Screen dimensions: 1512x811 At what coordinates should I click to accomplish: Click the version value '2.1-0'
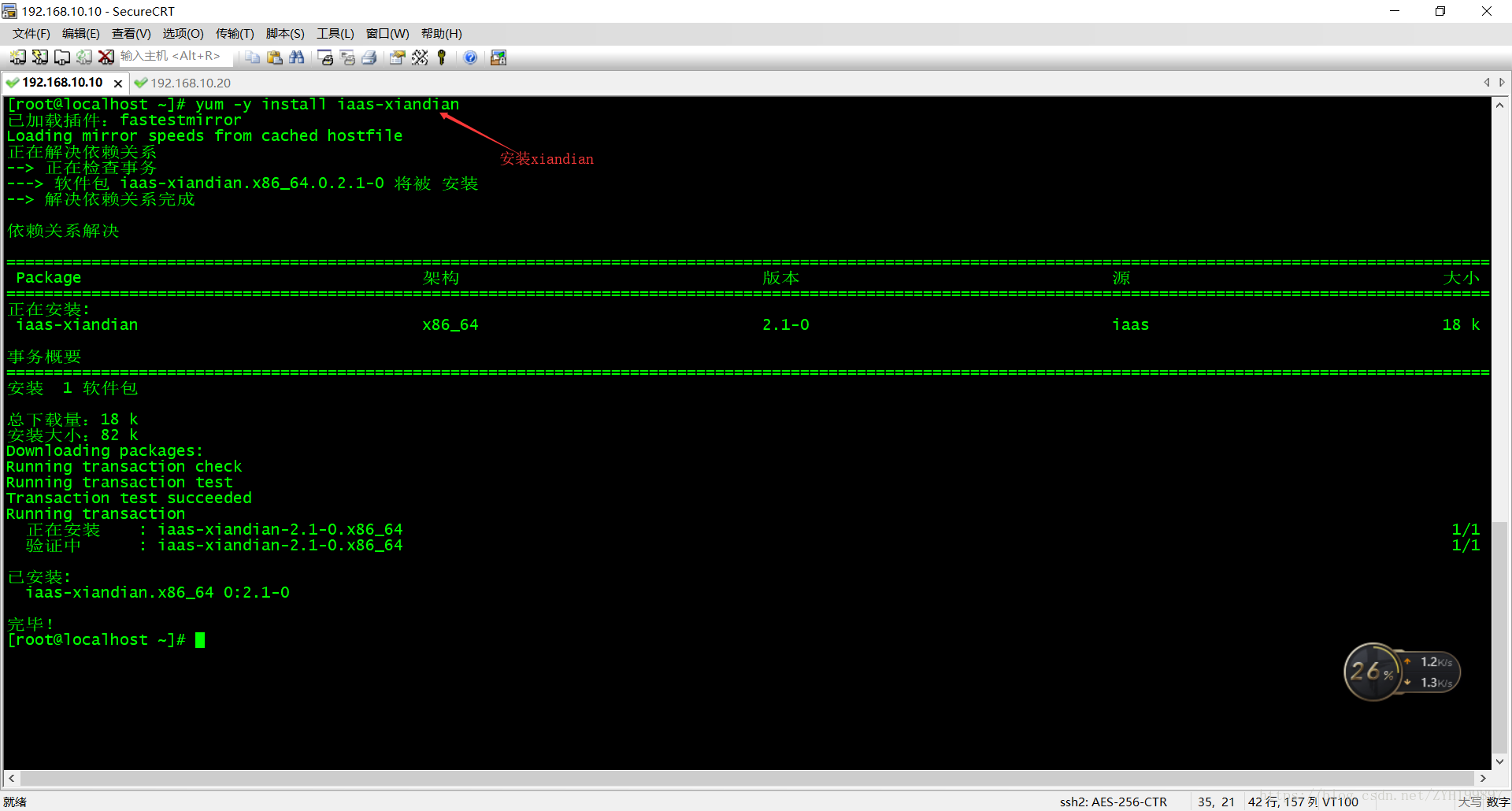[785, 325]
